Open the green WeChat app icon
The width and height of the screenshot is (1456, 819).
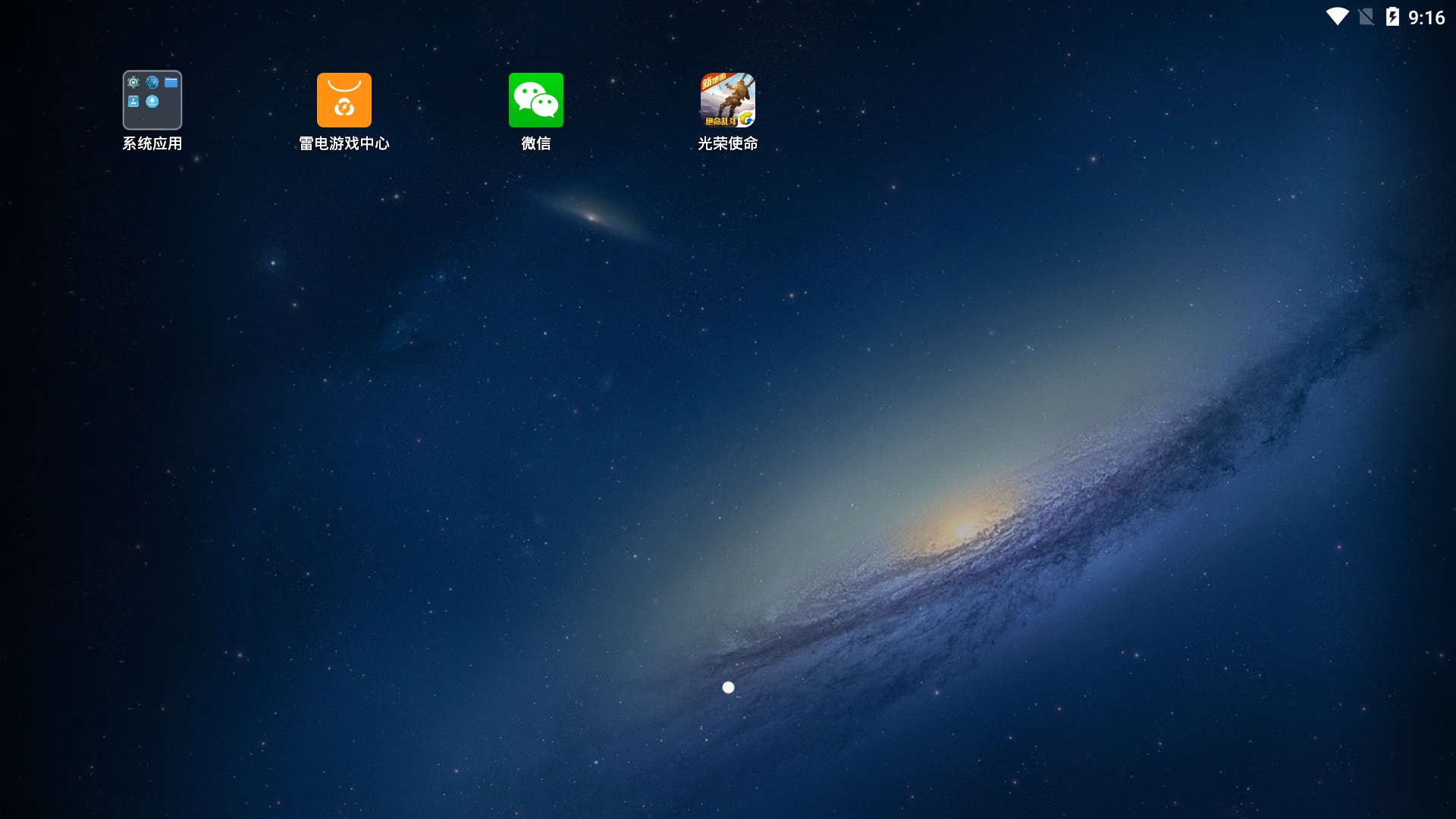tap(535, 100)
